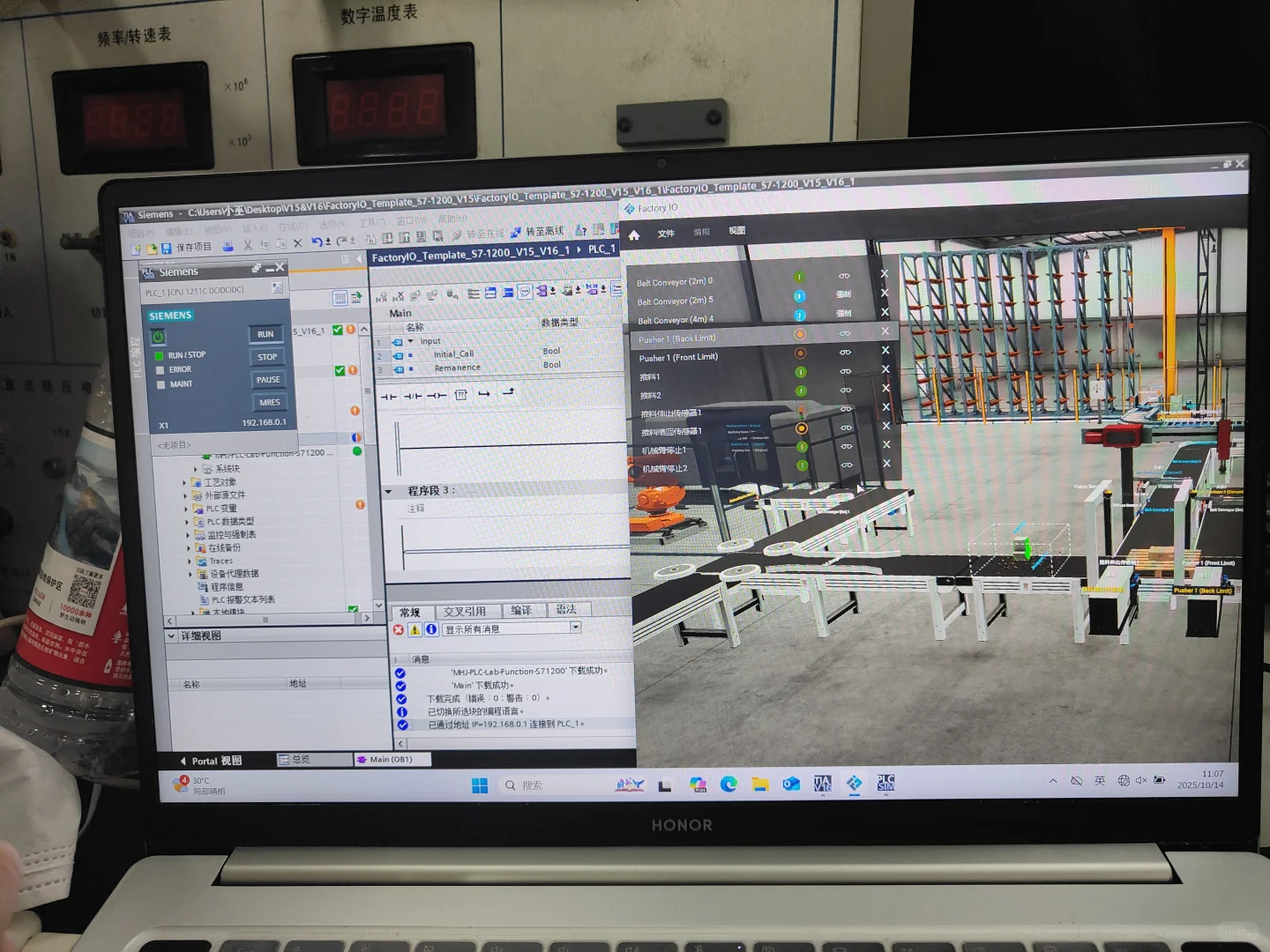The height and width of the screenshot is (952, 1270).
Task: Toggle Pusher 1 (Back Limit) sensor indicator
Action: [800, 334]
